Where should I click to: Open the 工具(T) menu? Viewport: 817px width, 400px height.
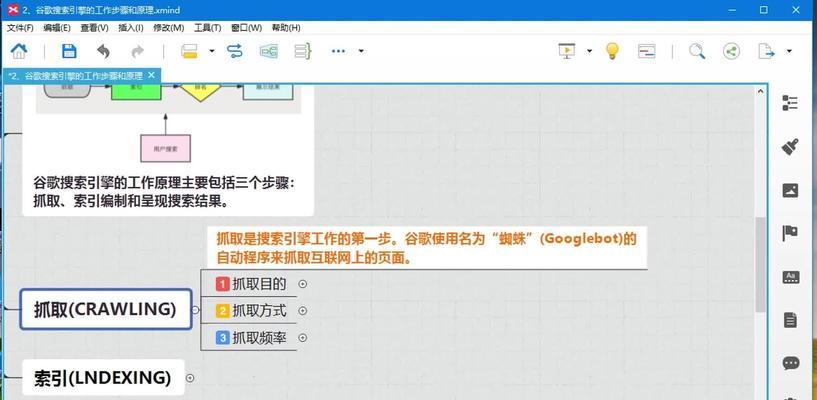[207, 28]
